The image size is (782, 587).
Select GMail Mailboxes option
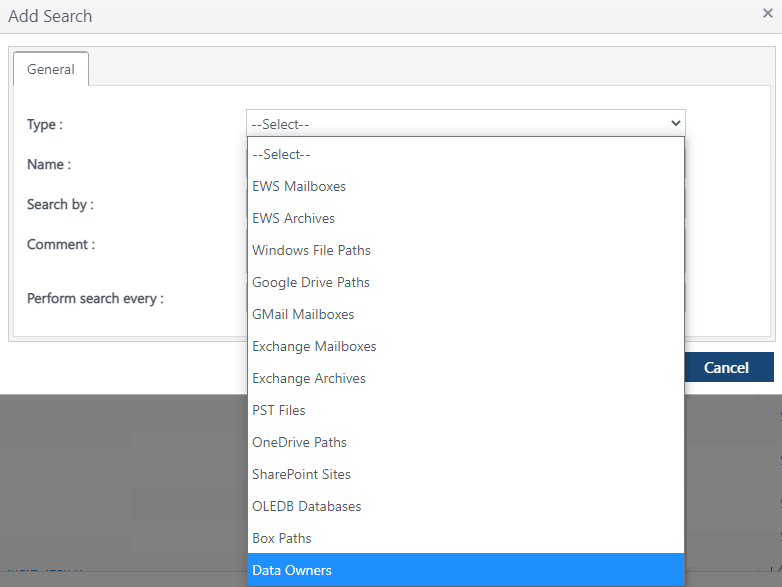click(303, 314)
